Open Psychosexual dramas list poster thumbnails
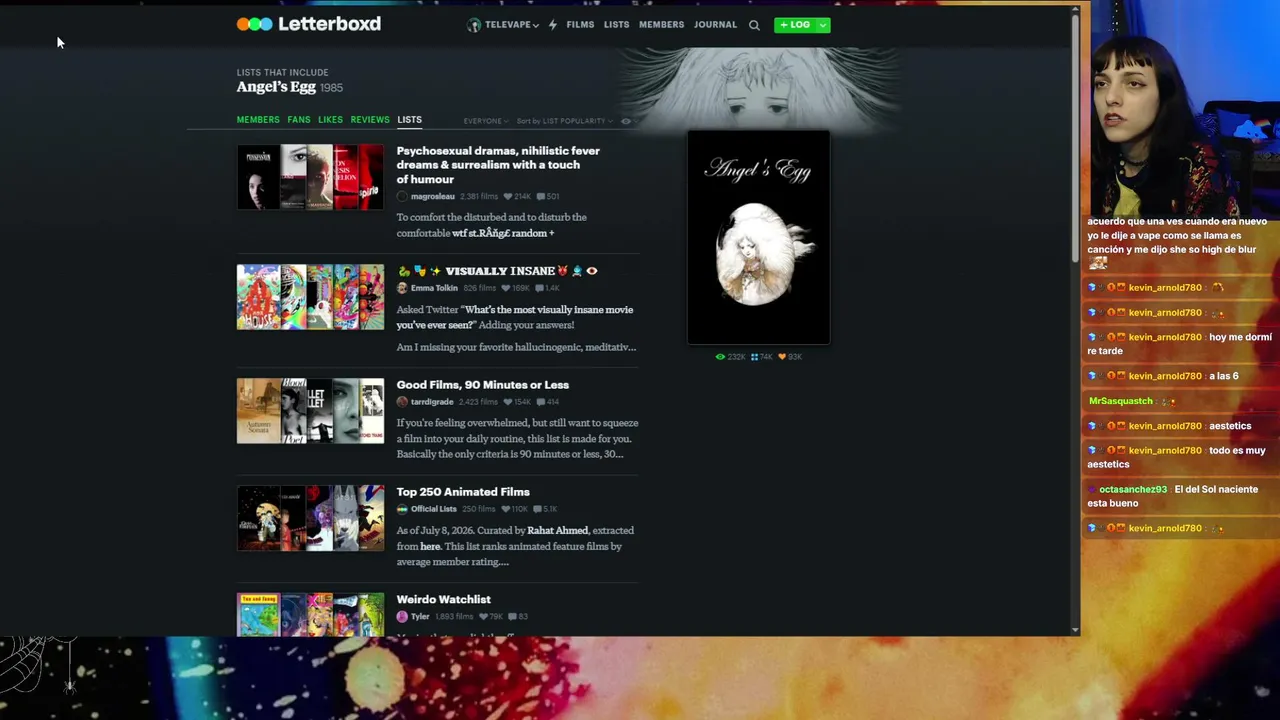This screenshot has height=720, width=1280. point(310,177)
